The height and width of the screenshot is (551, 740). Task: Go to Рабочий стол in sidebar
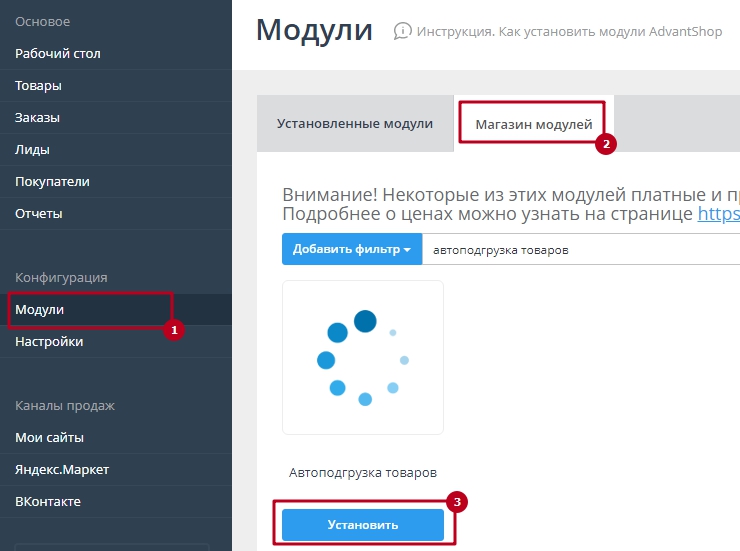58,53
